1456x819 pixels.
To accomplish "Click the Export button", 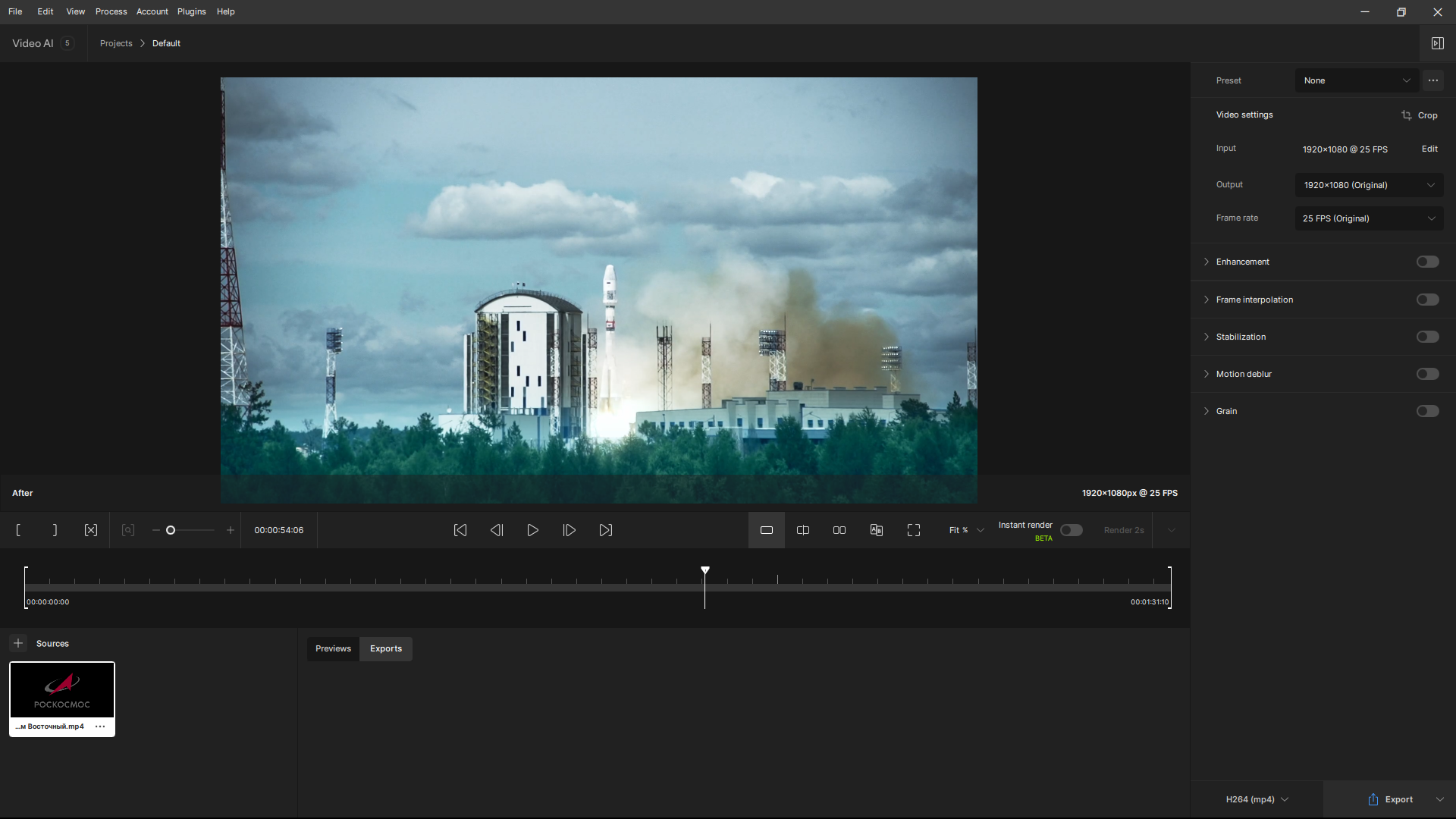I will (1391, 799).
